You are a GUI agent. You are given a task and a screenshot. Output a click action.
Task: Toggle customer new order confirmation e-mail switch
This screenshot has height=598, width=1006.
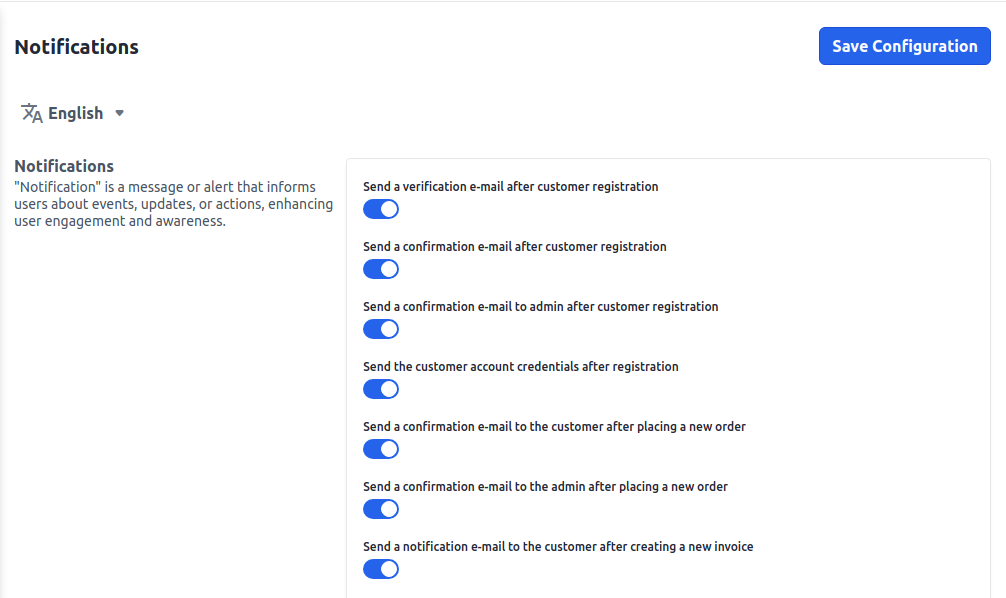click(x=381, y=449)
